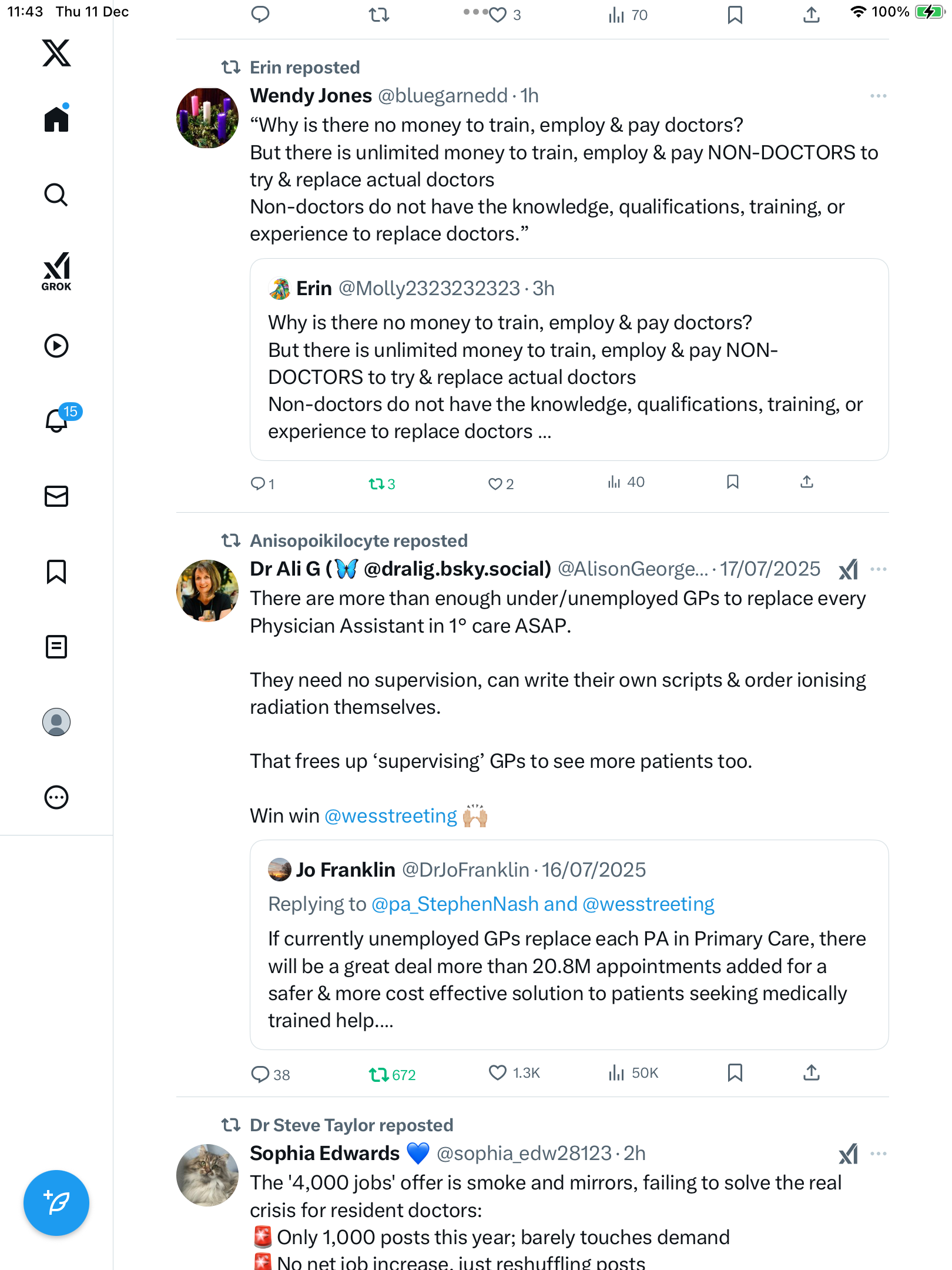Go to the Home feed
Viewport: 952px width, 1270px height.
[x=56, y=119]
